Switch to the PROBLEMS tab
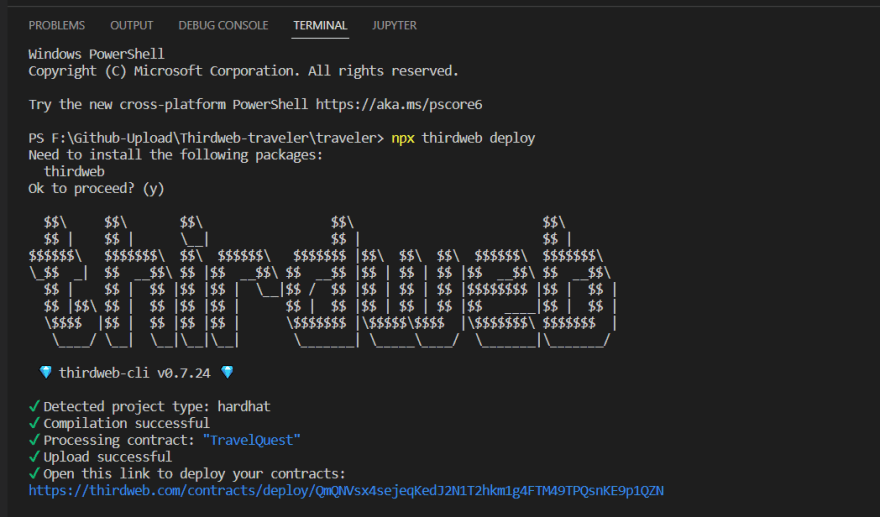Viewport: 880px width, 517px height. point(56,25)
